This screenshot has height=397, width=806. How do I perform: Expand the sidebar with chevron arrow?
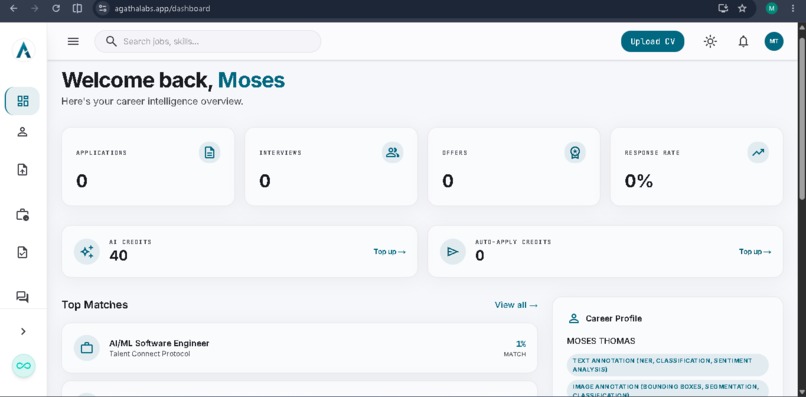[x=23, y=332]
